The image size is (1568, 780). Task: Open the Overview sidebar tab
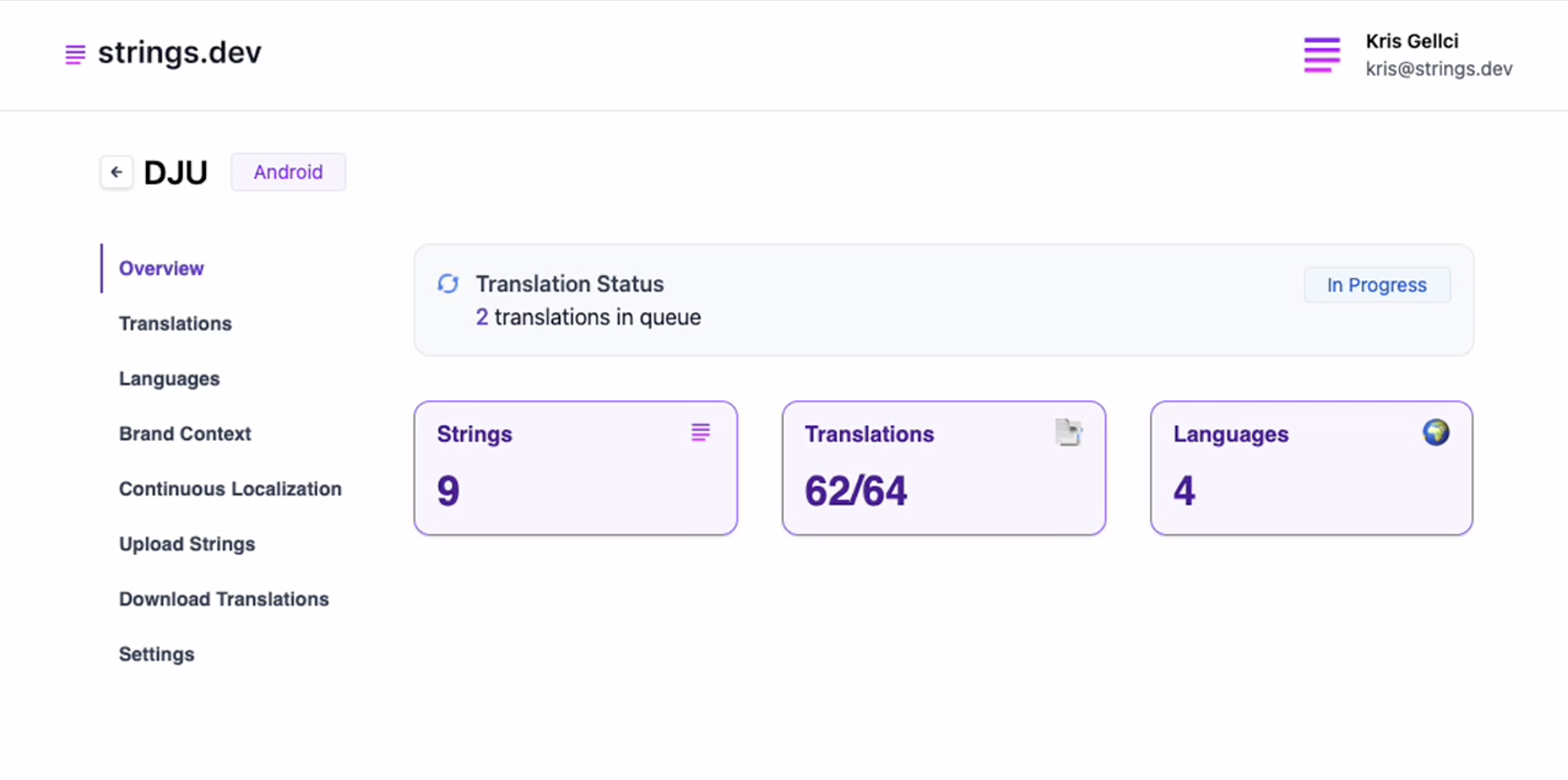[161, 268]
